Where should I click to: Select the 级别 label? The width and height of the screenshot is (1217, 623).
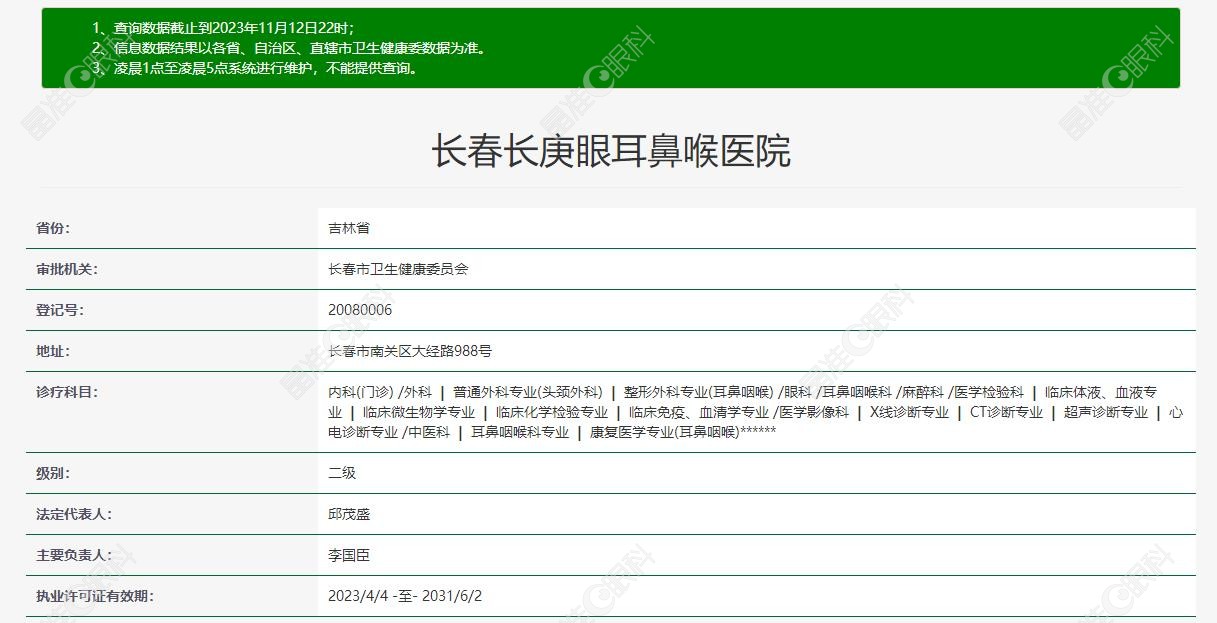coord(53,473)
